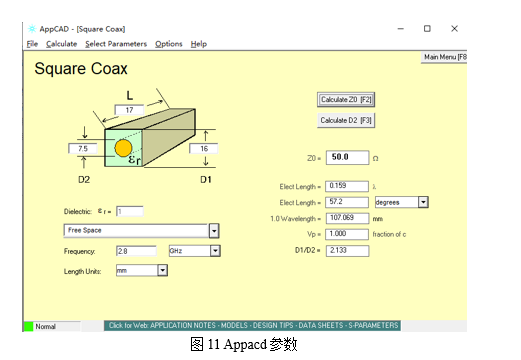
Task: Click Calculate Z0 [F2] button
Action: pyautogui.click(x=346, y=100)
